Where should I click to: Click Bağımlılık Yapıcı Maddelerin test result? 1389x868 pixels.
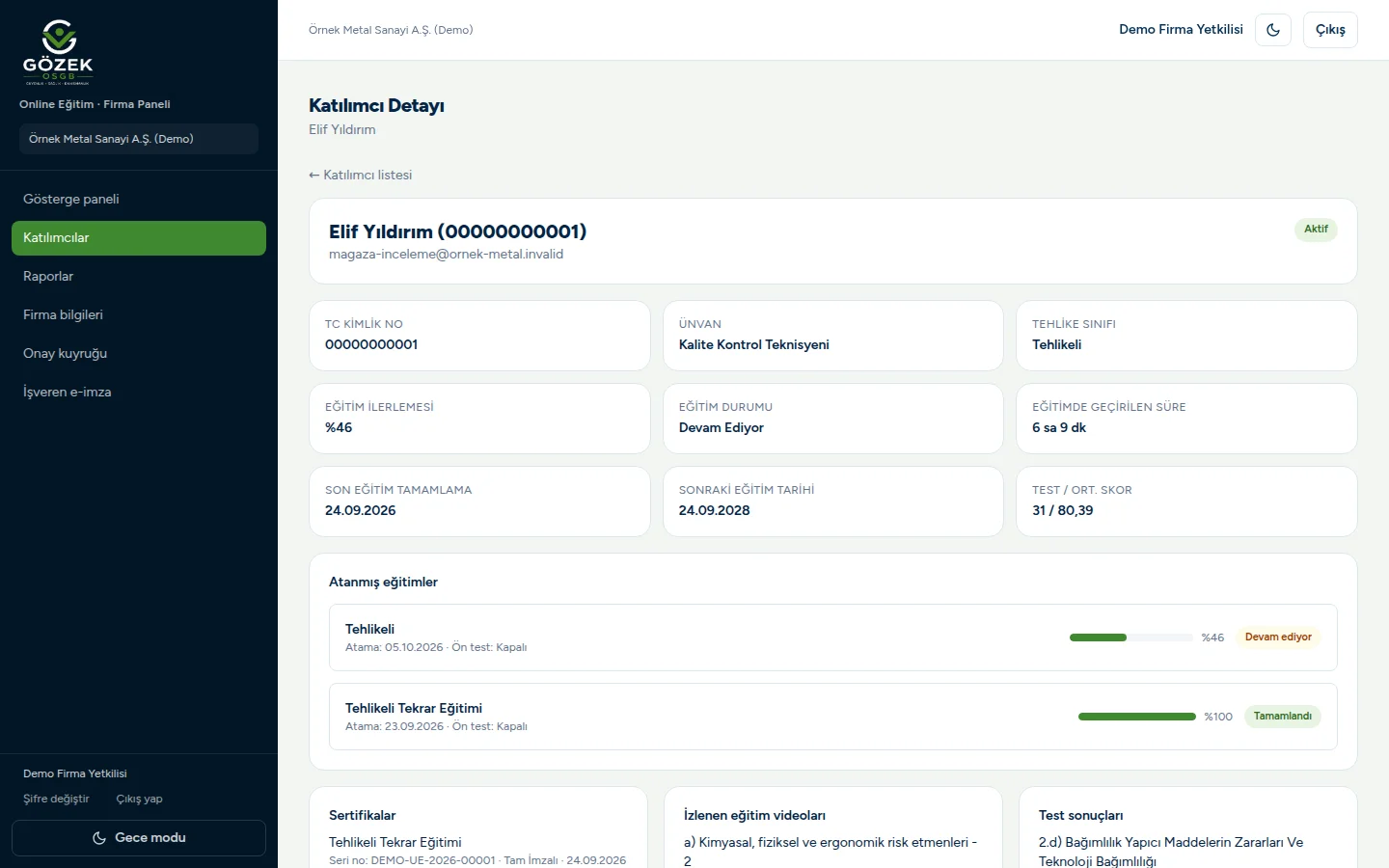pyautogui.click(x=1171, y=851)
